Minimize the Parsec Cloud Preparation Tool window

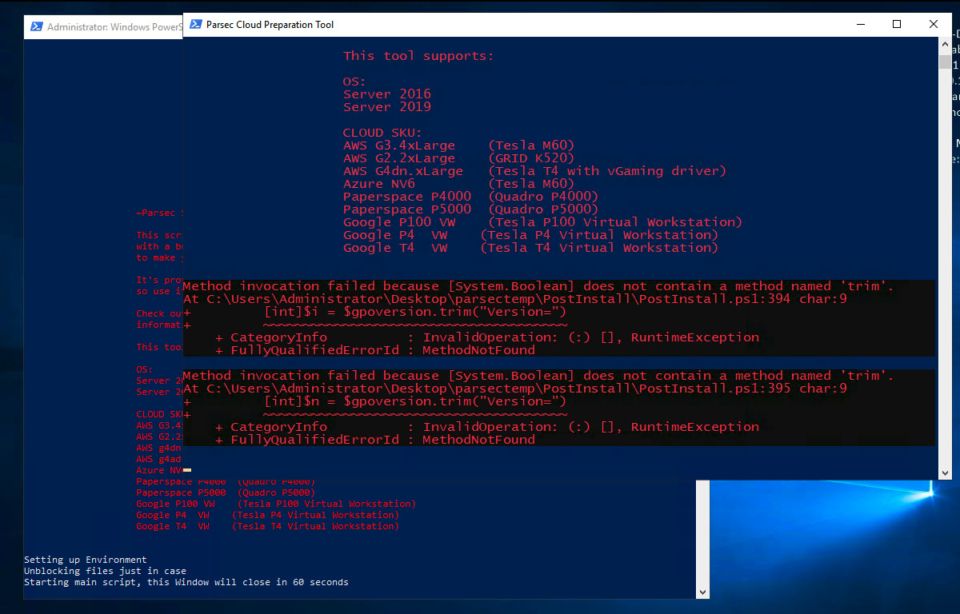point(860,24)
